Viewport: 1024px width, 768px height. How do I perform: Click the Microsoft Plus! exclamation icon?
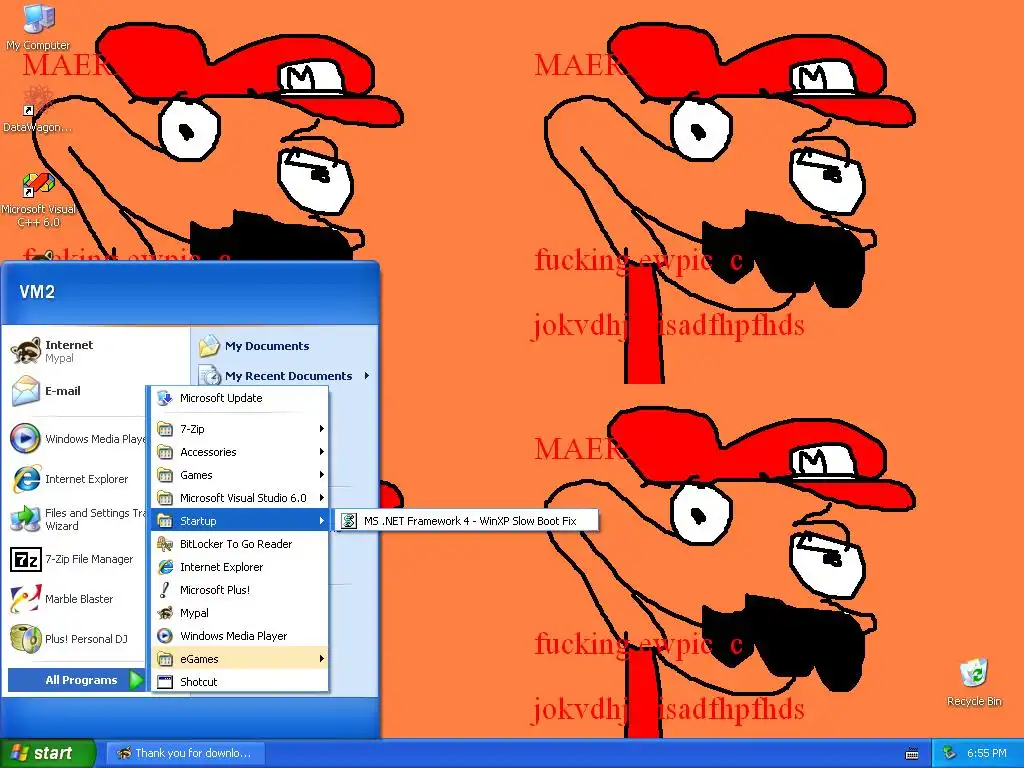[x=165, y=590]
